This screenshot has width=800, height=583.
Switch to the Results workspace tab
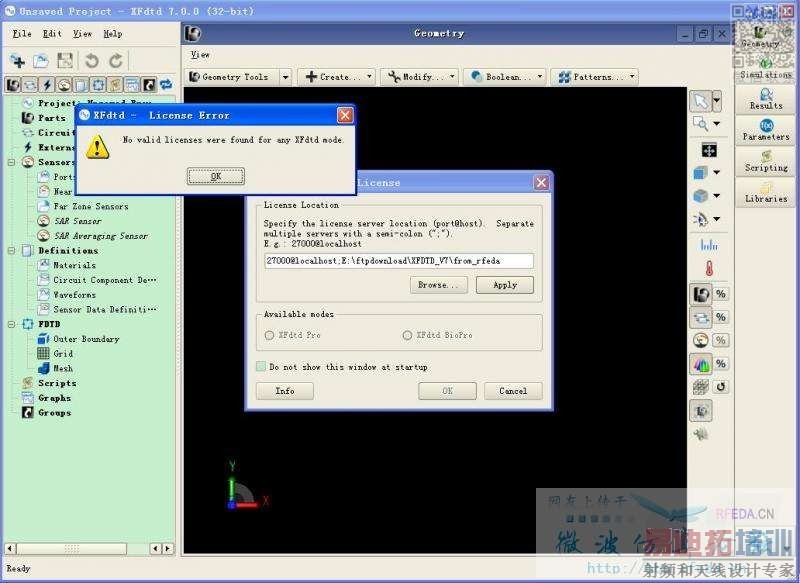[x=765, y=99]
